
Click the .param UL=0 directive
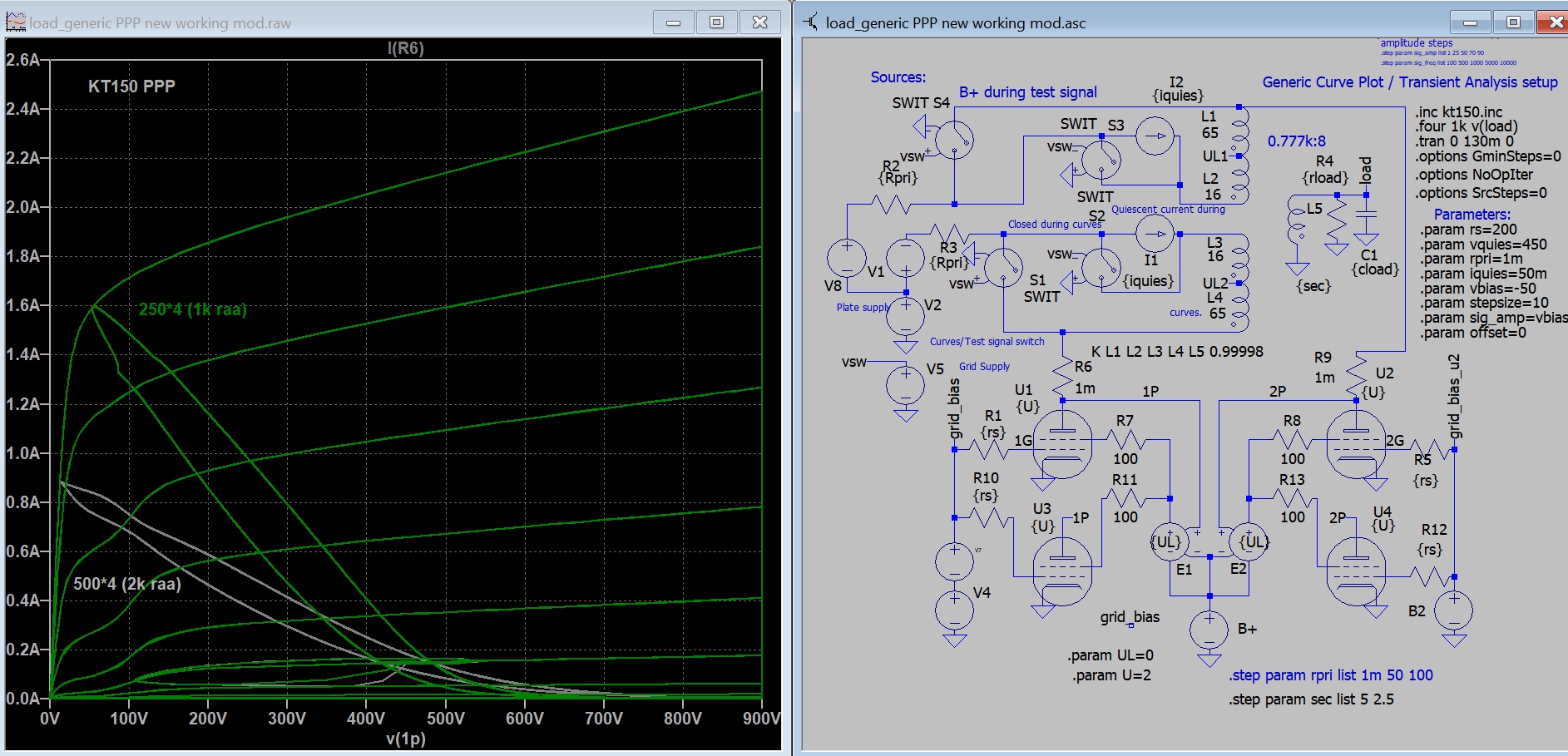pyautogui.click(x=1110, y=655)
